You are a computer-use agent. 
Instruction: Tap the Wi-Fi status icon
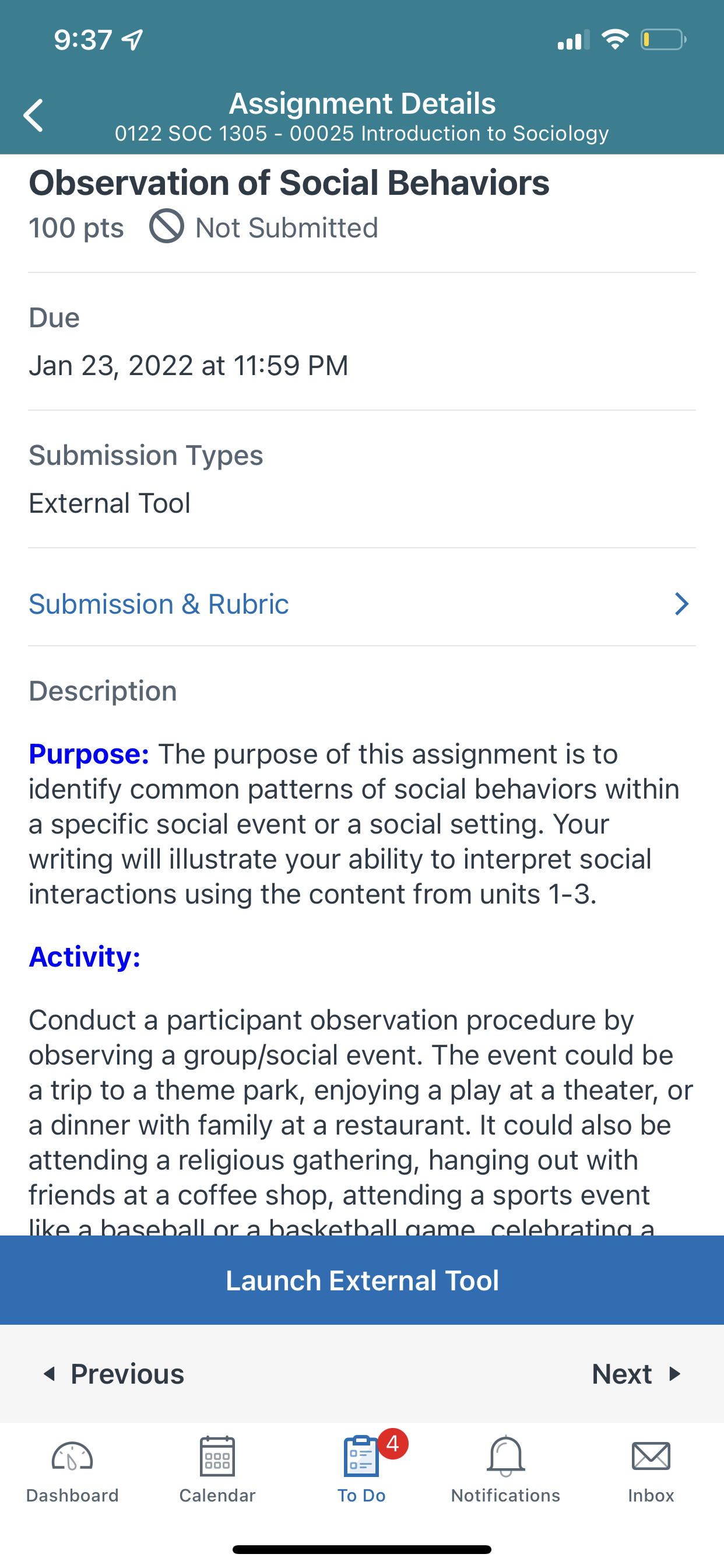pos(614,40)
